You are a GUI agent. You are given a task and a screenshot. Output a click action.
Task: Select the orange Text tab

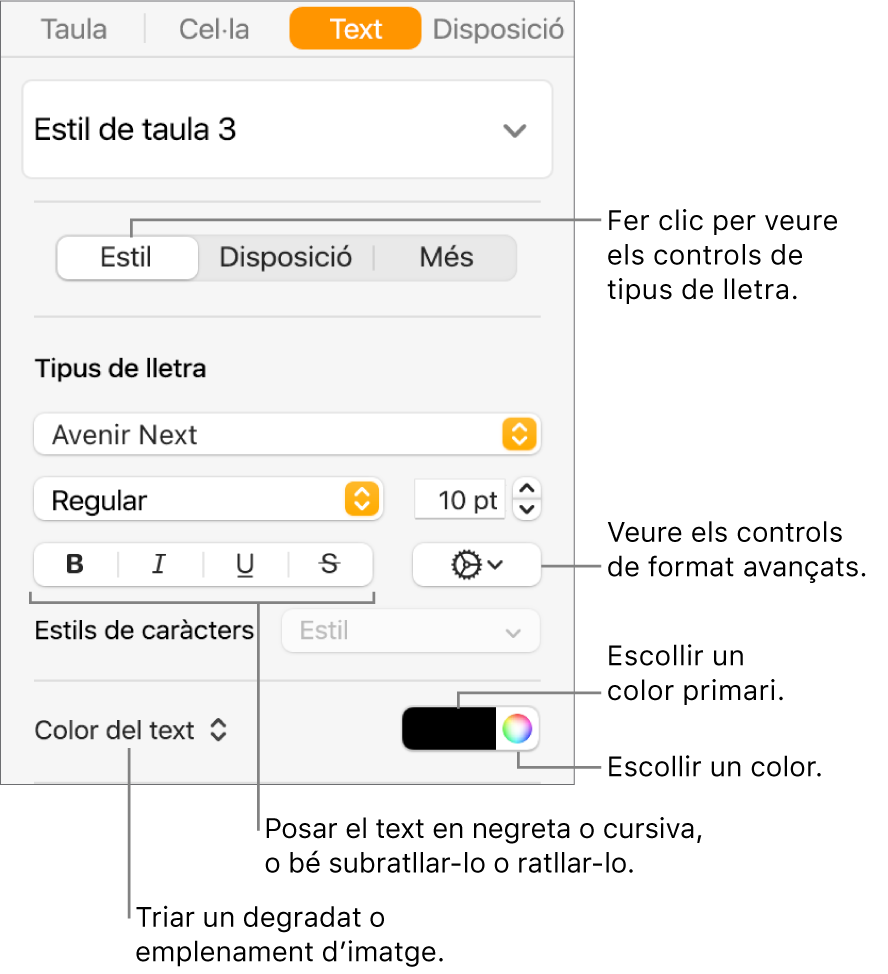point(355,29)
